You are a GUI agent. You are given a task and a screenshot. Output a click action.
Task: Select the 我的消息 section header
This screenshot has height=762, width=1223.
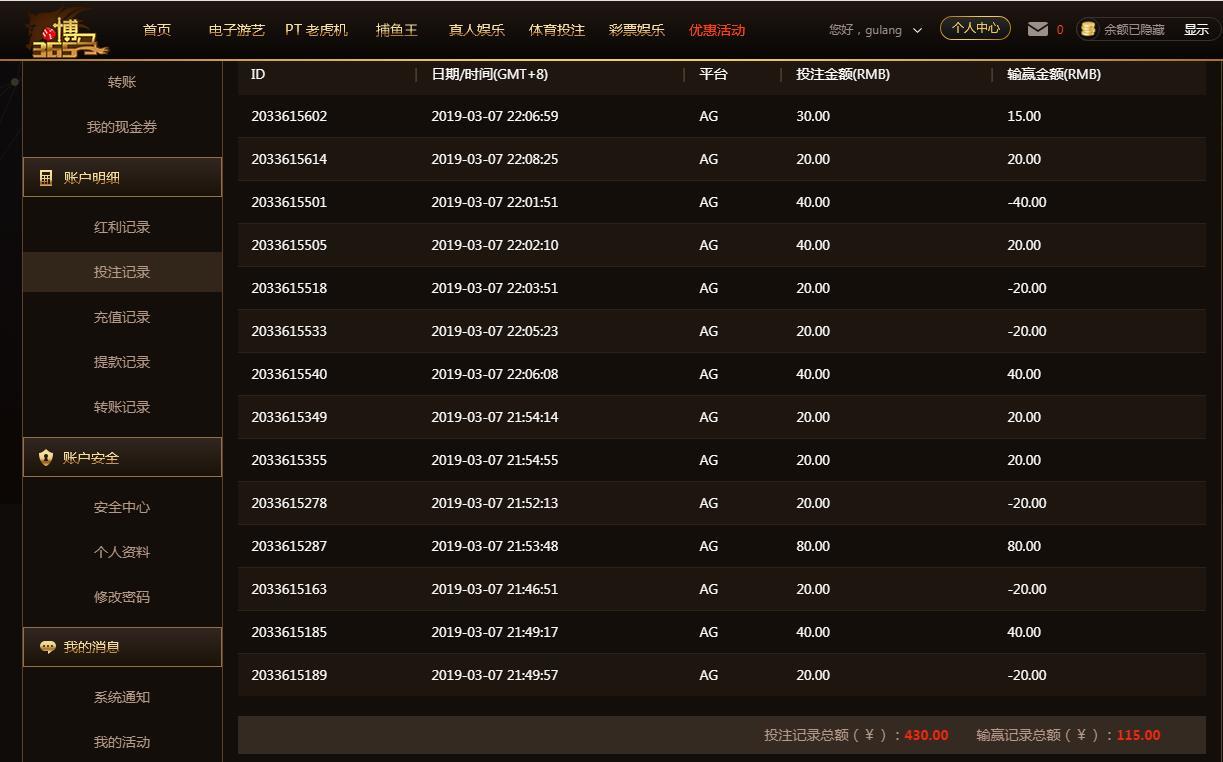pyautogui.click(x=122, y=647)
